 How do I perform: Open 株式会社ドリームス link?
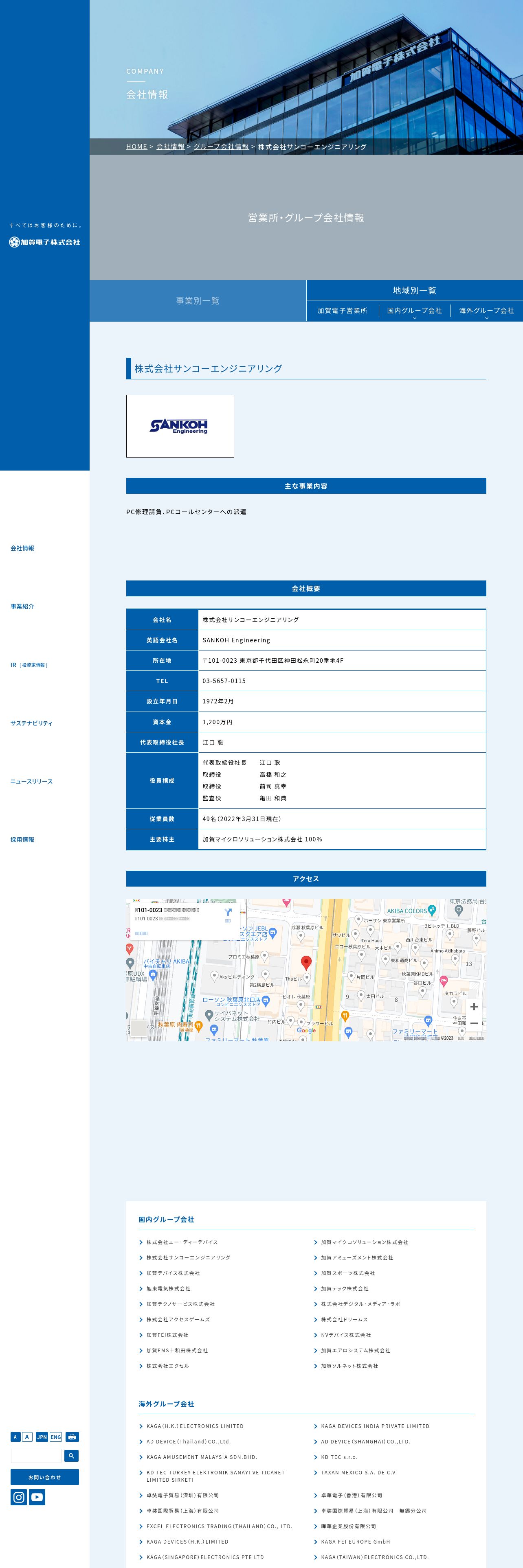[x=344, y=1320]
